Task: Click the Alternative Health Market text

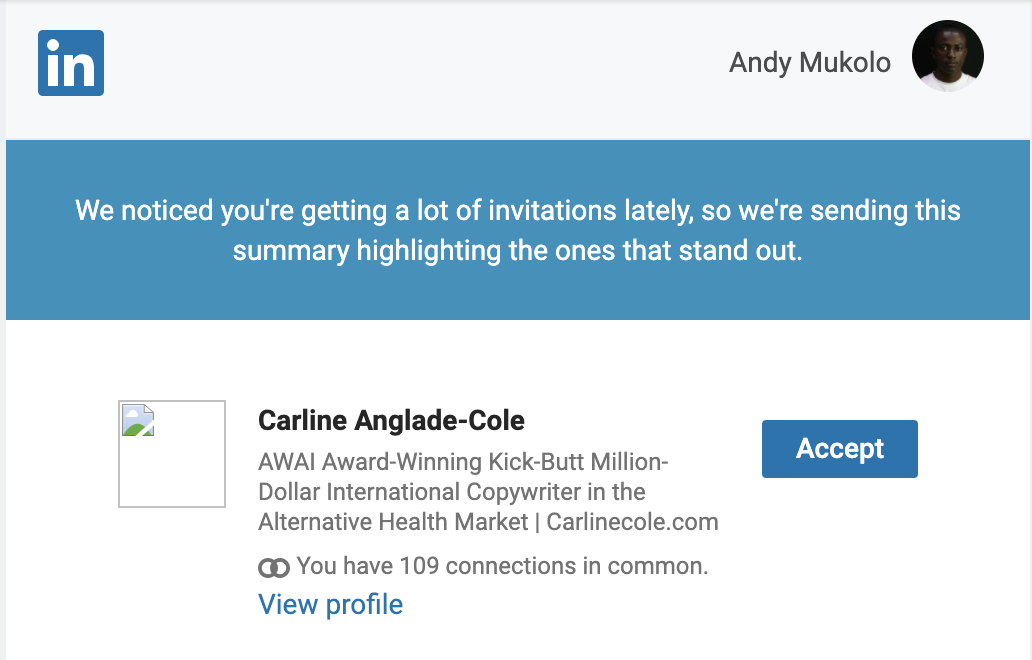Action: (393, 522)
